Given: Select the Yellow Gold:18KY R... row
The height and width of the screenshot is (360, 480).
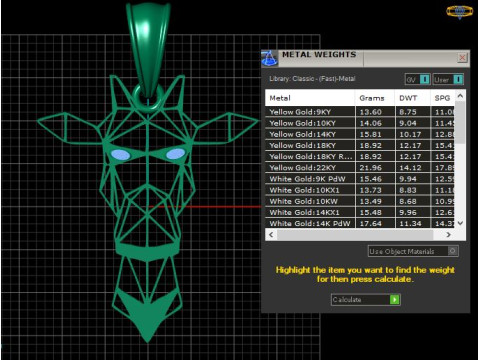Looking at the screenshot, I should point(360,156).
